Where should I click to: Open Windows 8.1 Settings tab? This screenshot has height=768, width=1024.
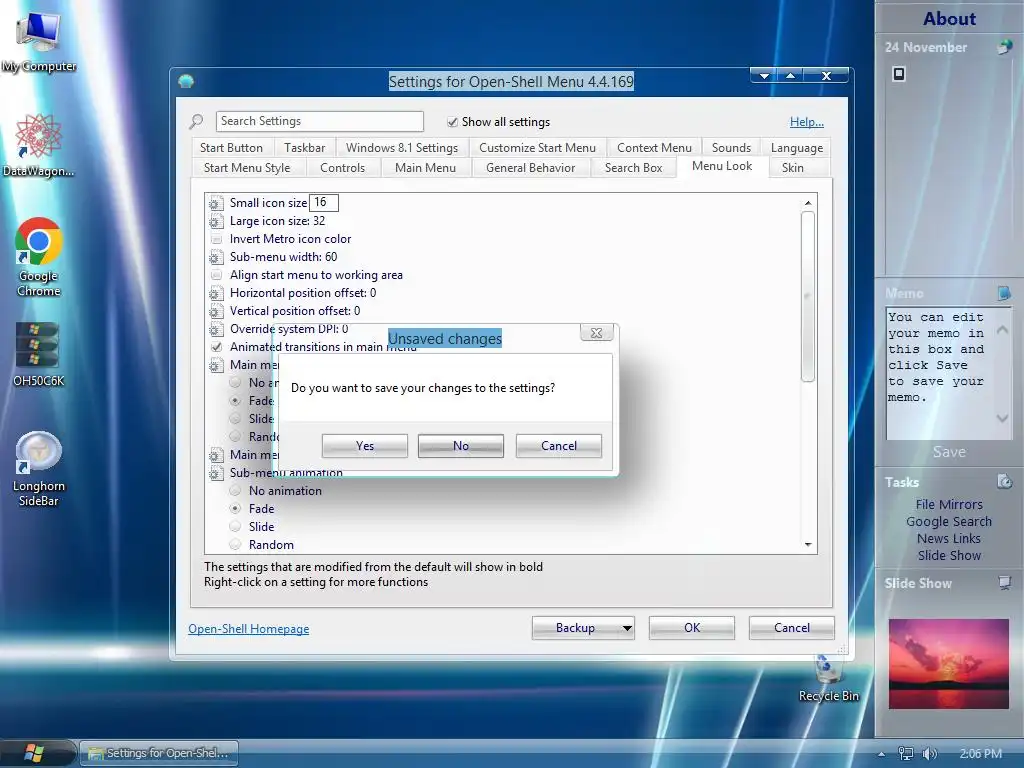402,148
